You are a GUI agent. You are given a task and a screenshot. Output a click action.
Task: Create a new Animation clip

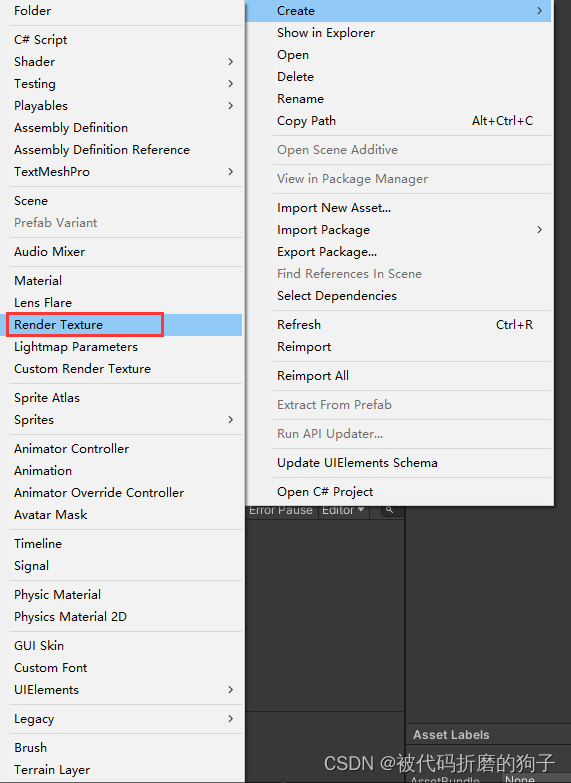pyautogui.click(x=123, y=470)
